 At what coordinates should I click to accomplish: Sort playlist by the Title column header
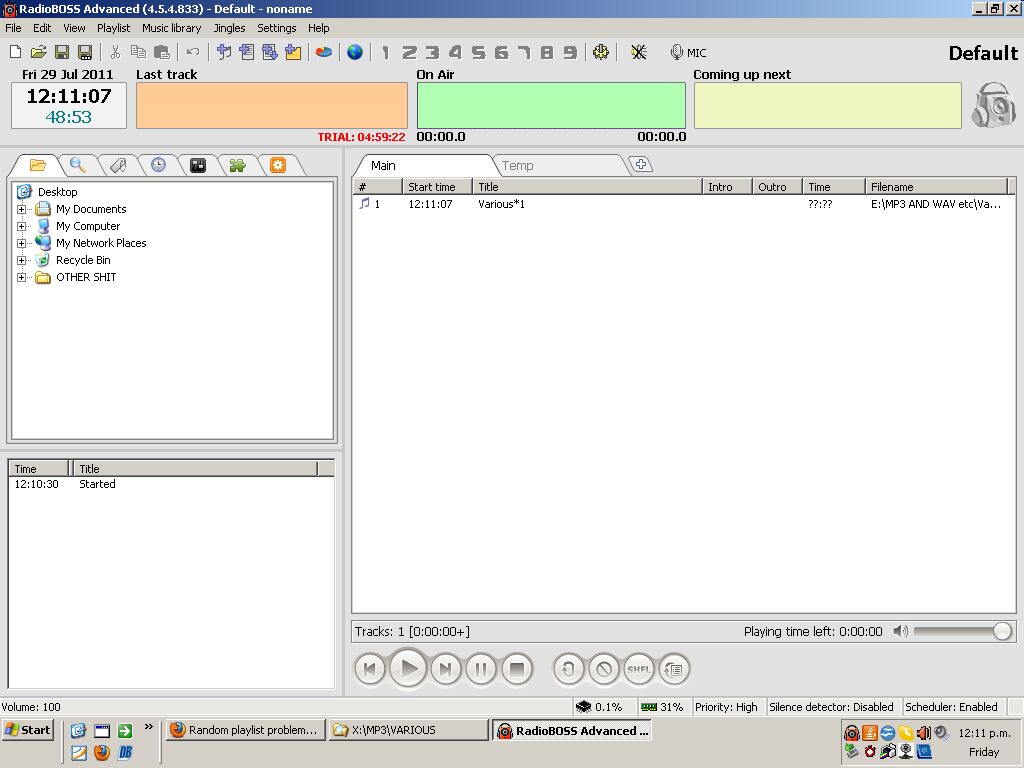coord(587,187)
